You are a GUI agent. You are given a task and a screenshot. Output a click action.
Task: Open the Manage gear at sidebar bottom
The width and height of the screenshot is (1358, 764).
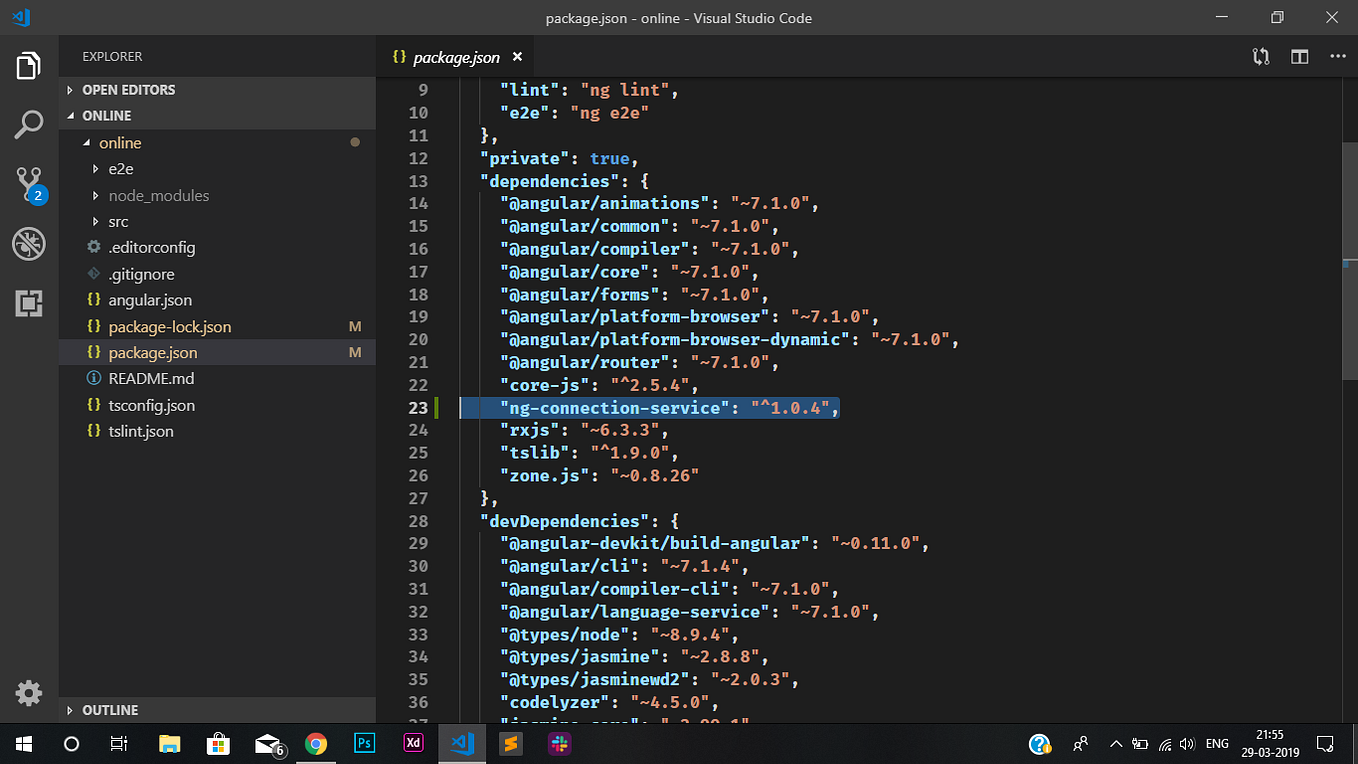[x=29, y=693]
